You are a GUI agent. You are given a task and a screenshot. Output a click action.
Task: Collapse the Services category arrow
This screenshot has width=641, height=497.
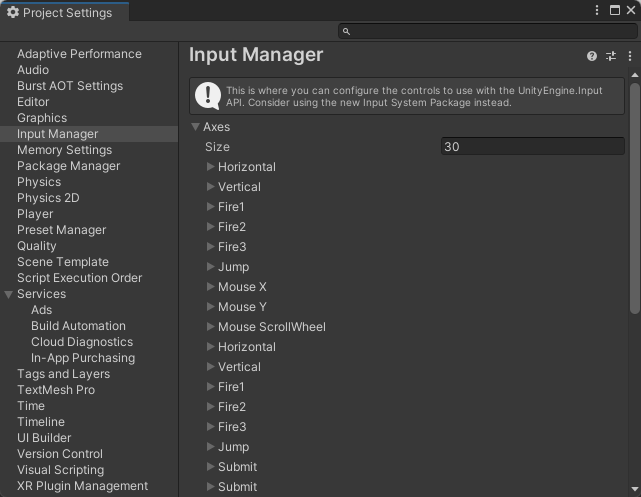[9, 294]
